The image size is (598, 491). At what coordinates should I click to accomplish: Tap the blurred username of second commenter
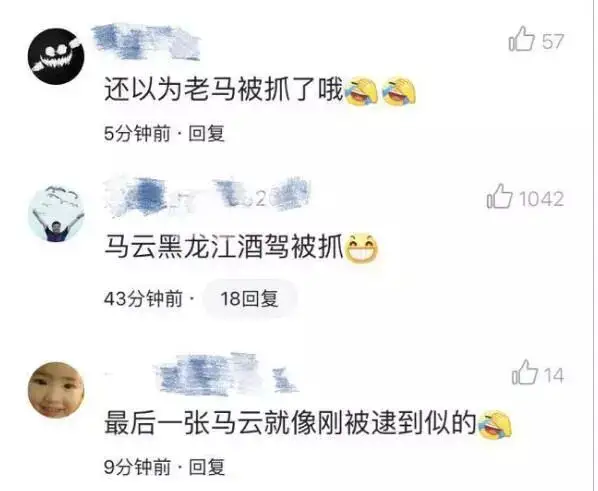tap(208, 195)
